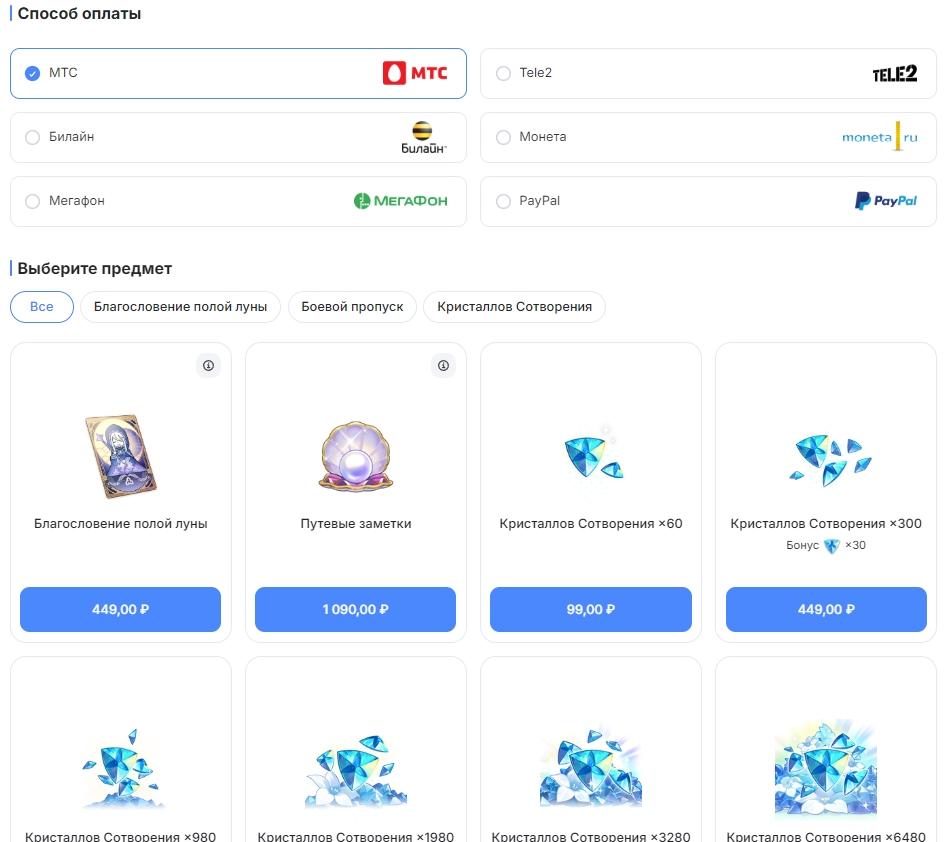This screenshot has height=842, width=947.
Task: Switch to the Все filter tab
Action: (x=42, y=307)
